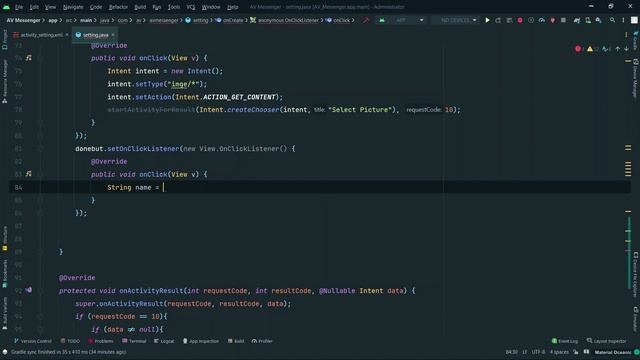Open the Problems tool window
Image resolution: width=640 pixels, height=360 pixels.
click(x=100, y=341)
